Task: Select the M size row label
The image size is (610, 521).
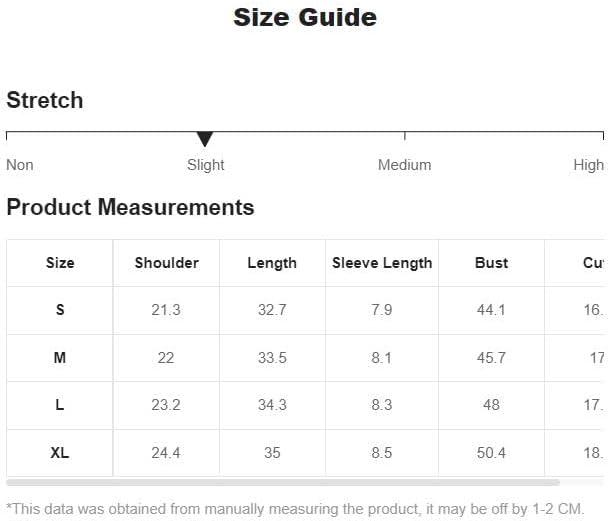Action: 60,358
